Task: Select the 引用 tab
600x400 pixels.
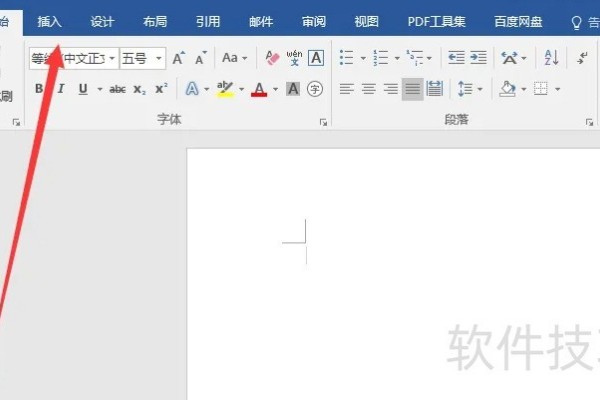Action: pyautogui.click(x=208, y=21)
